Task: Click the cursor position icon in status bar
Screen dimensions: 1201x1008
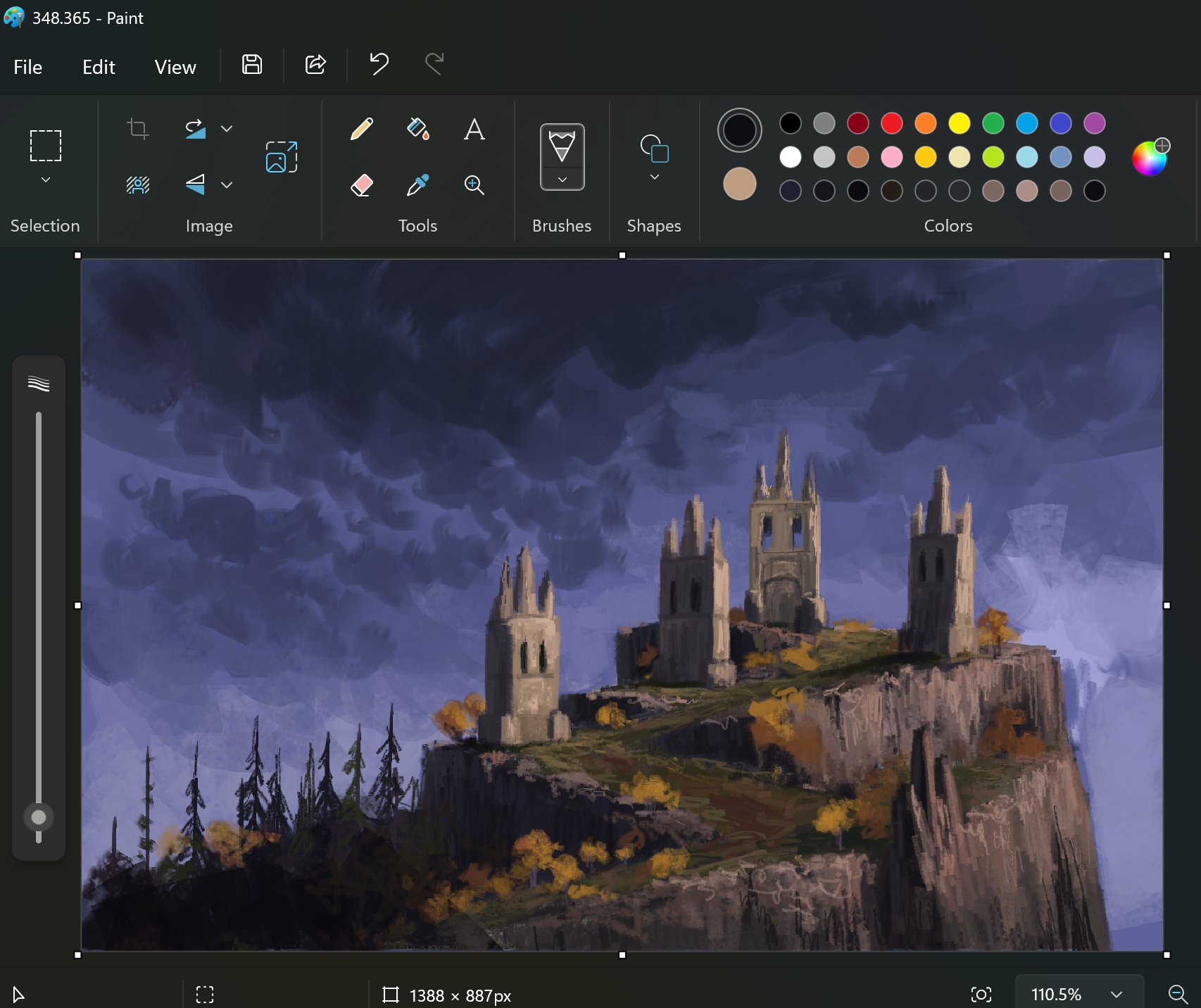Action: 19,995
